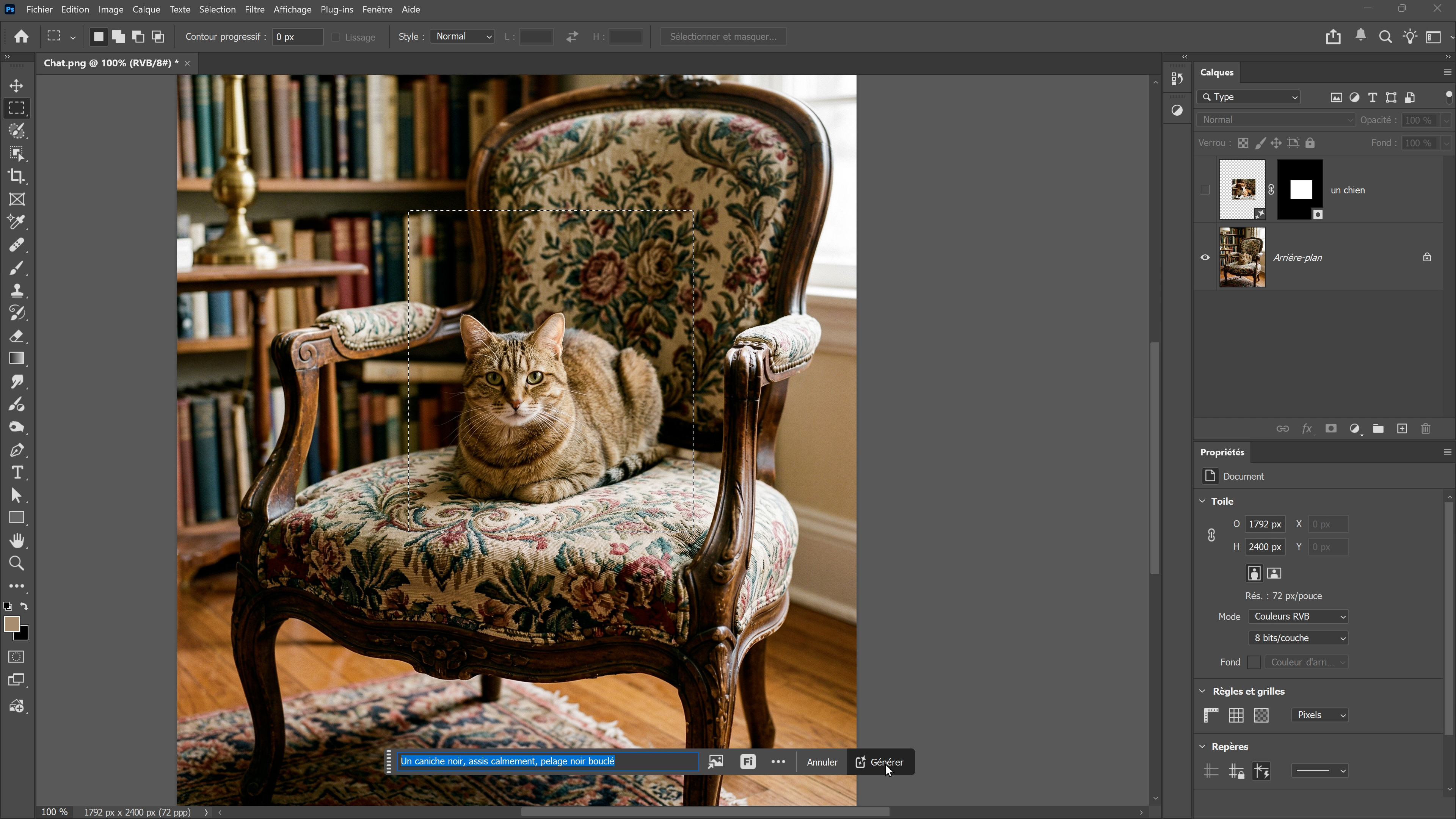
Task: Click the foreground color swatch
Action: coord(11,624)
